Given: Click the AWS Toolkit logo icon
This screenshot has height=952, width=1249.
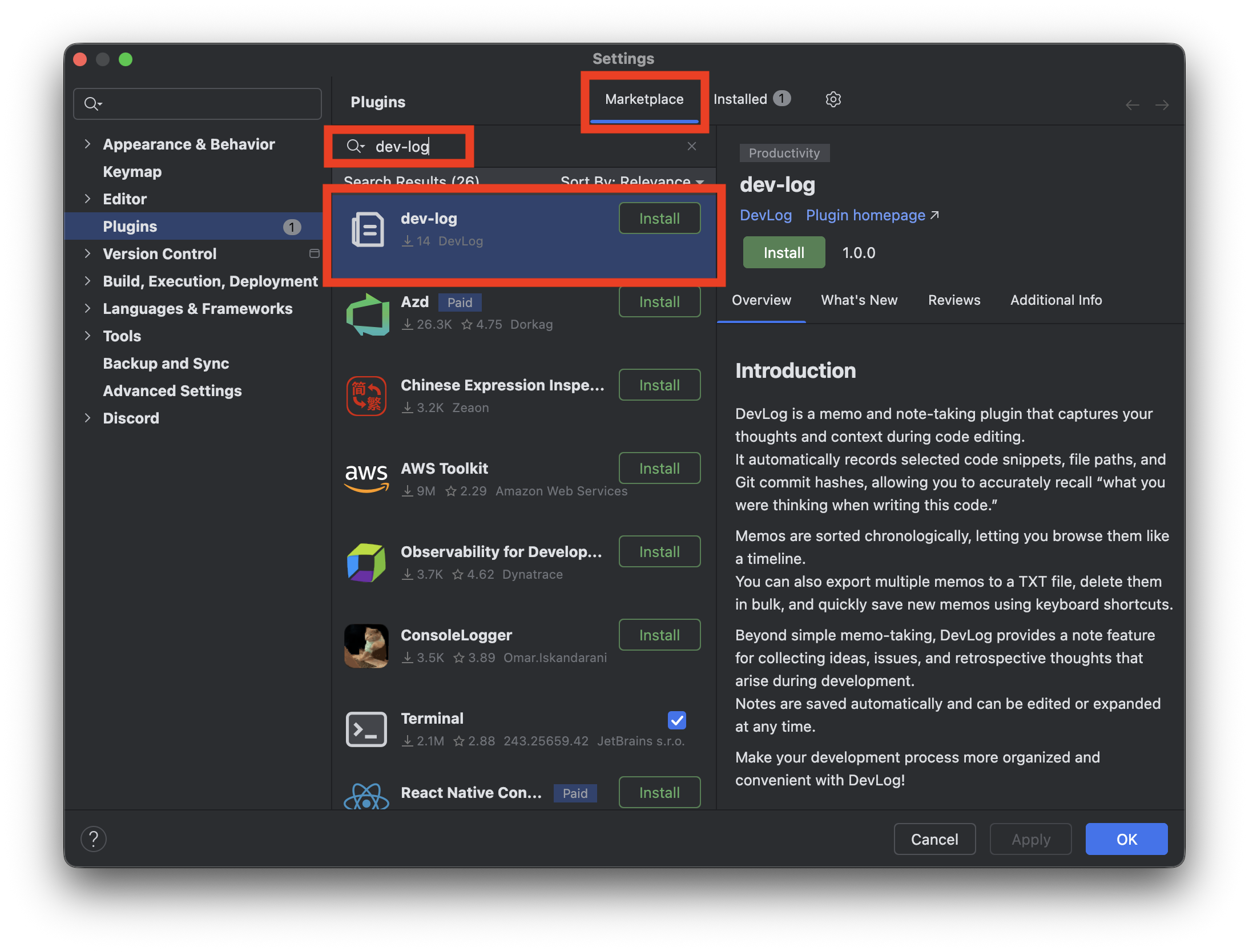Looking at the screenshot, I should [366, 478].
